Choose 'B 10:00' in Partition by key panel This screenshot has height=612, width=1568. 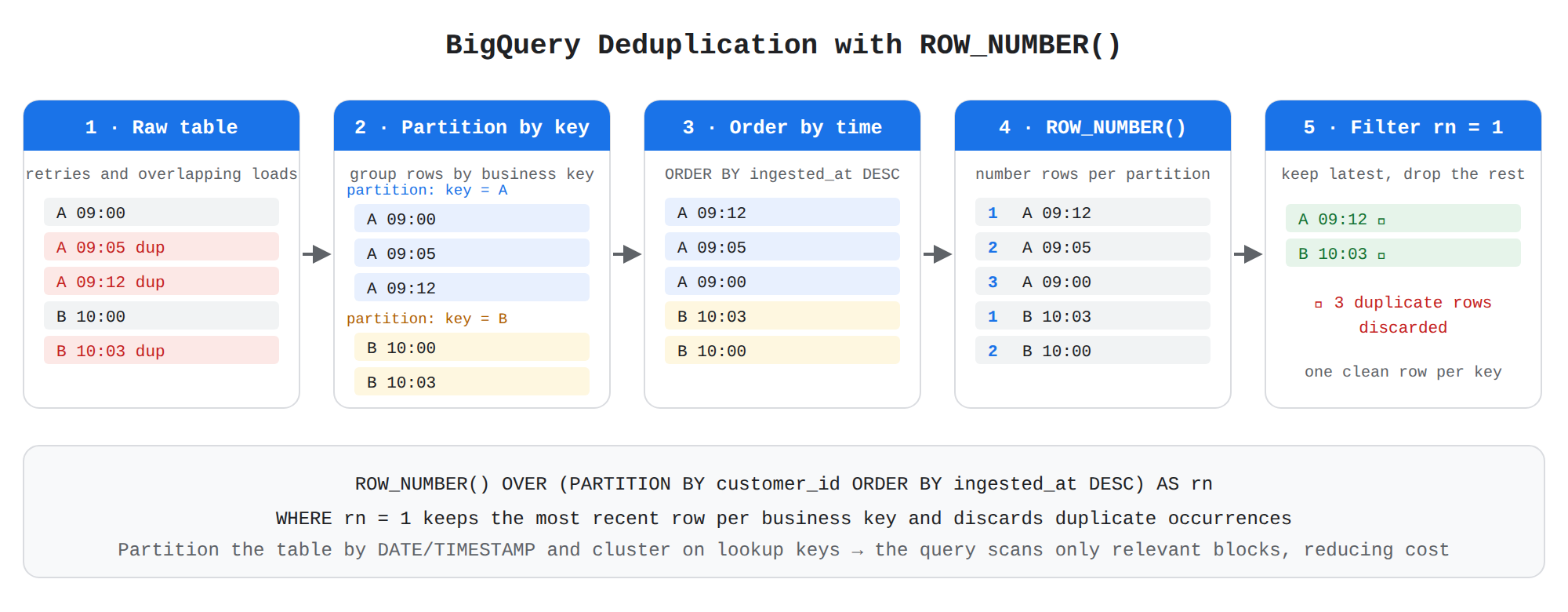(472, 347)
